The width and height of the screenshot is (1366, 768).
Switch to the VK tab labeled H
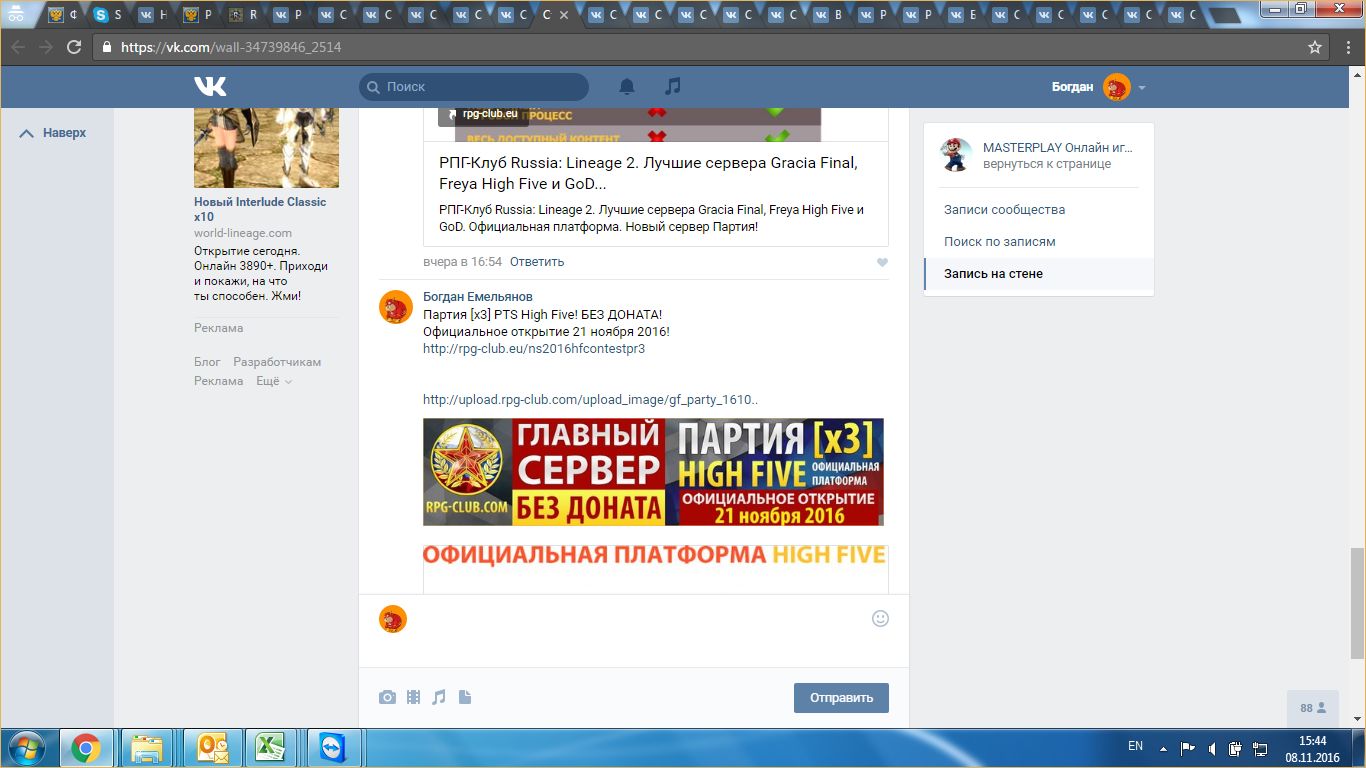(153, 15)
